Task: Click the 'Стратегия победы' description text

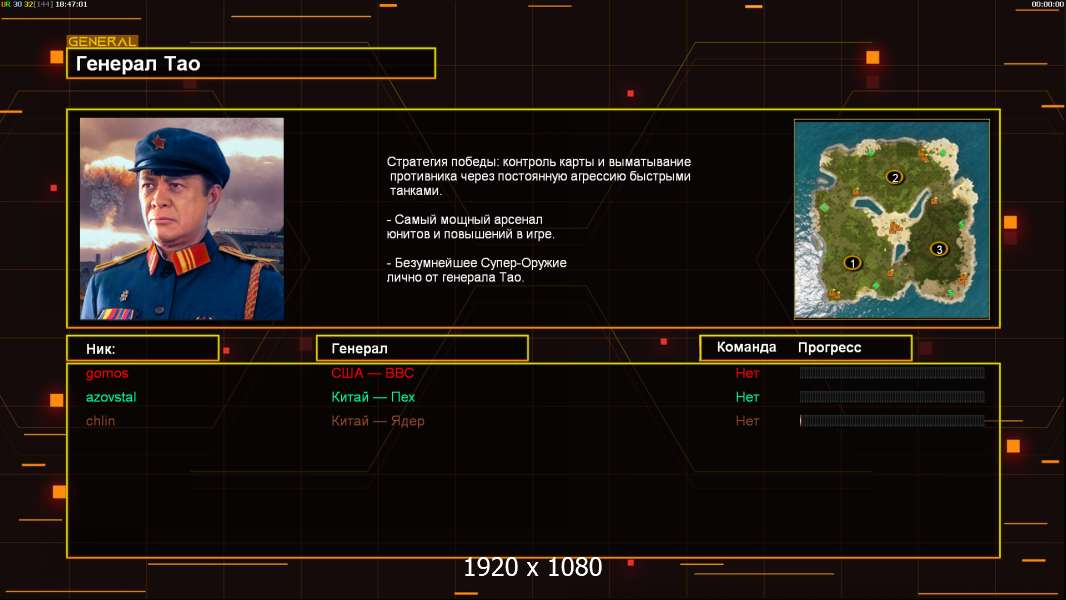Action: (539, 176)
